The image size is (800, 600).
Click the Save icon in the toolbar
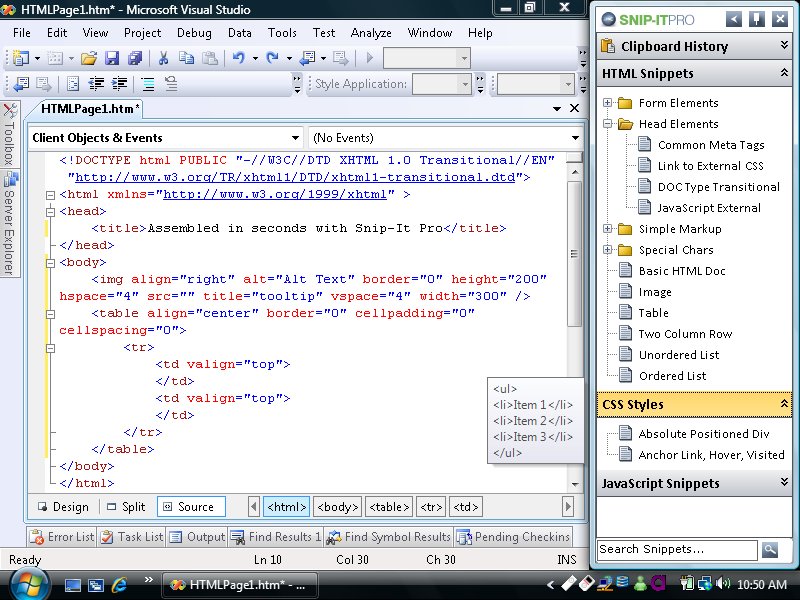click(110, 58)
